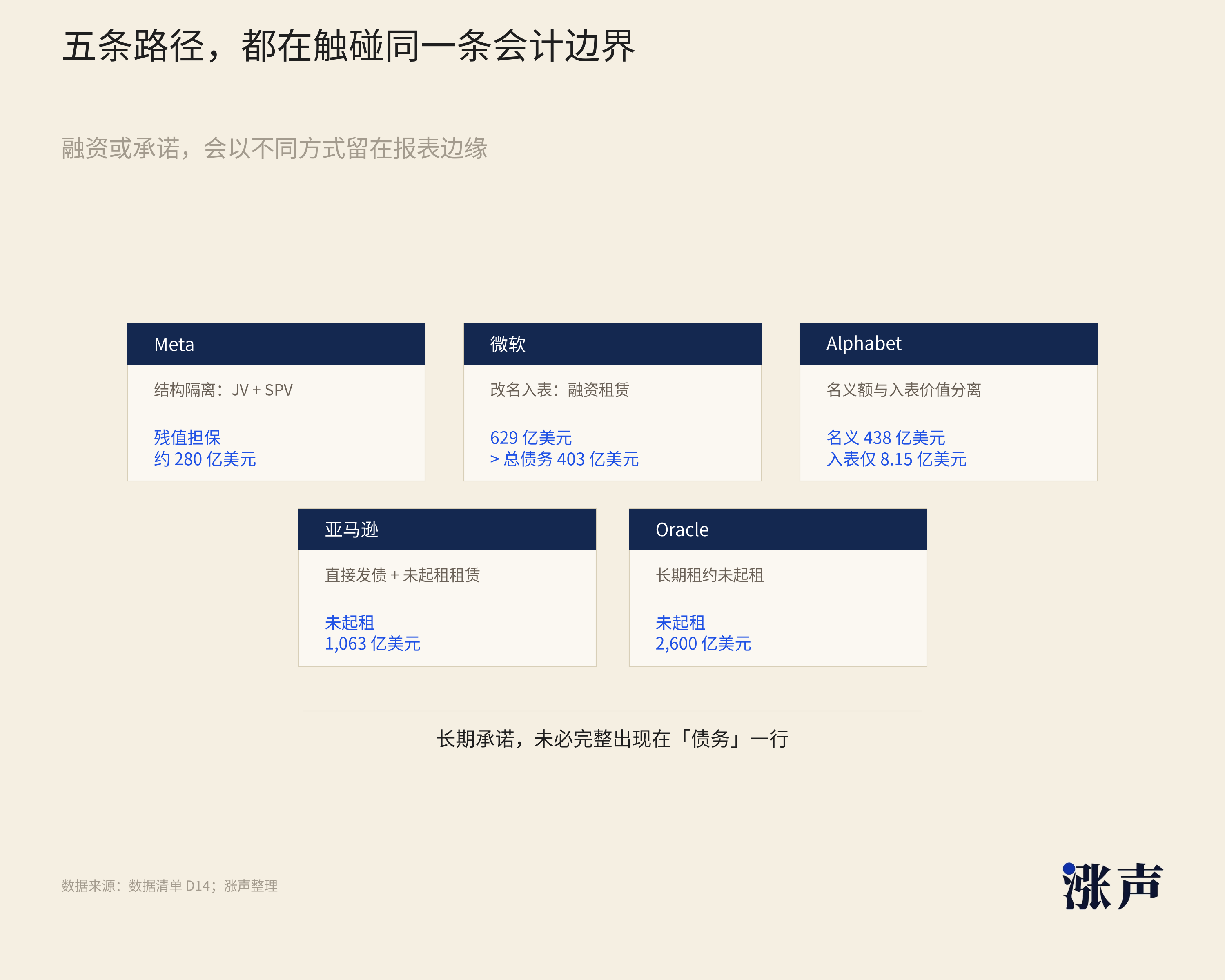The image size is (1225, 980).
Task: Click the value 入表仅 8.15 亿美元
Action: pyautogui.click(x=897, y=459)
